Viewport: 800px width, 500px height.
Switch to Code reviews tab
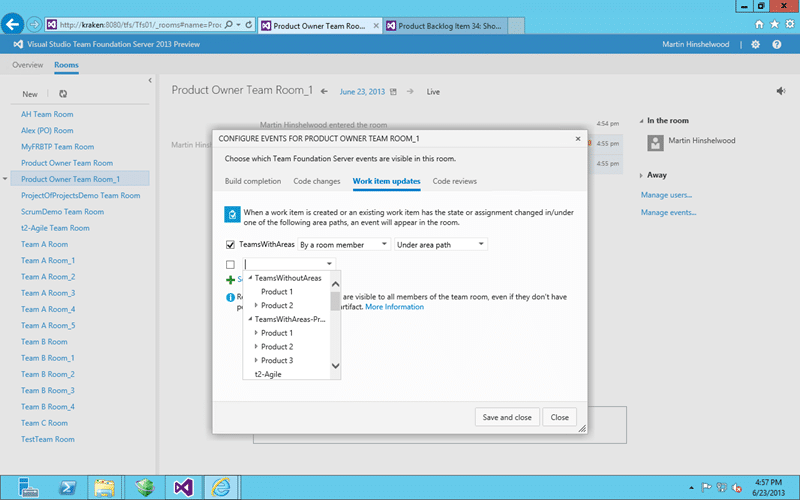[455, 181]
